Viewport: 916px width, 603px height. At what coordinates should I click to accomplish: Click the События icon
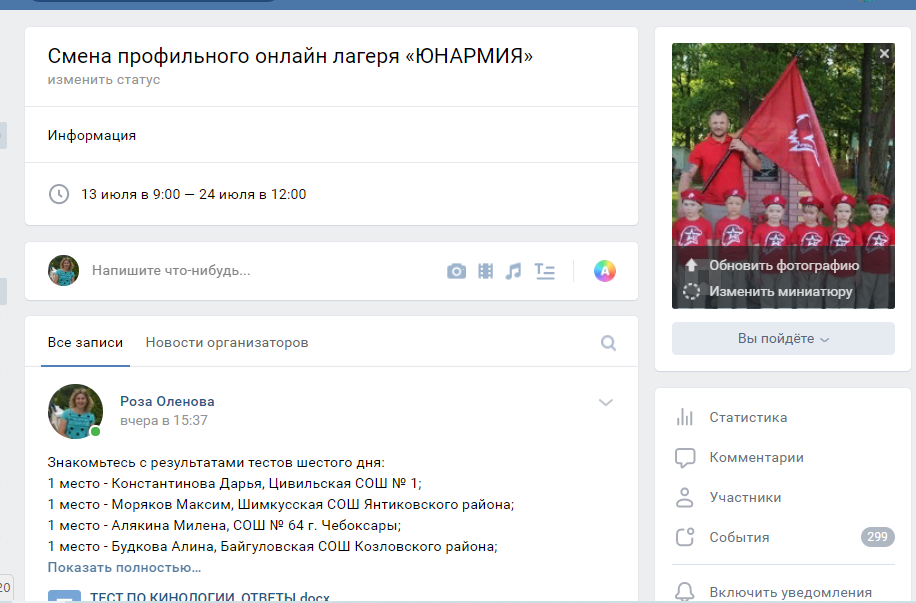coord(685,537)
